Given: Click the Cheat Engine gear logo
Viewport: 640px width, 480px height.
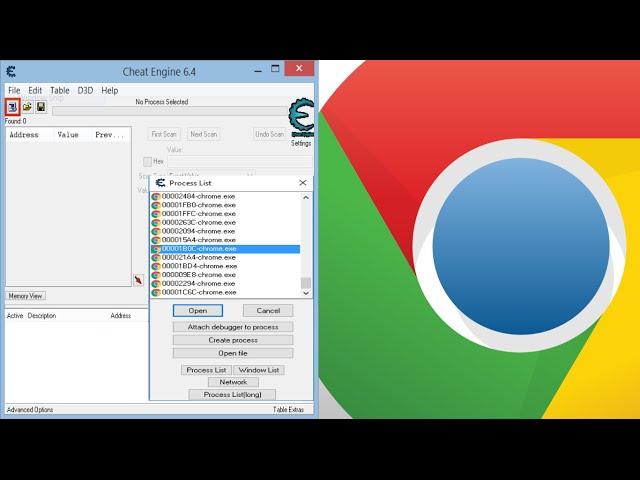Looking at the screenshot, I should [301, 117].
